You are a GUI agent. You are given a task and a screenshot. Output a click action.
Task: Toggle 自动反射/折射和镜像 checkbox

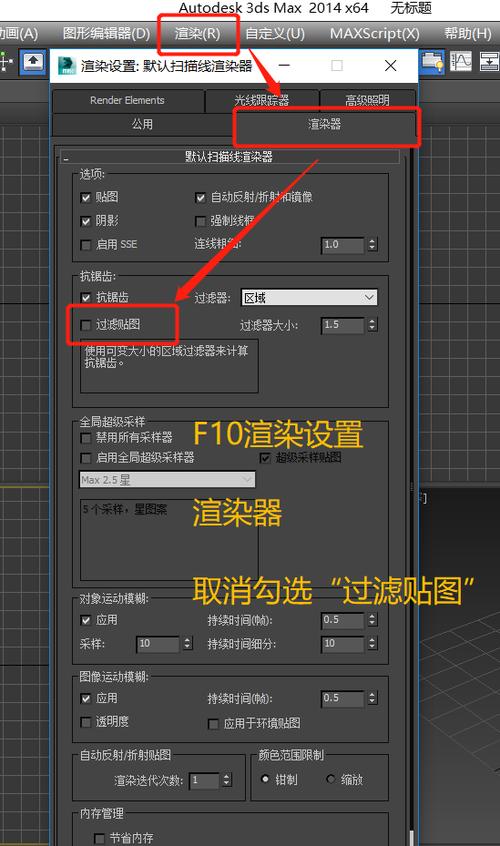click(x=201, y=197)
